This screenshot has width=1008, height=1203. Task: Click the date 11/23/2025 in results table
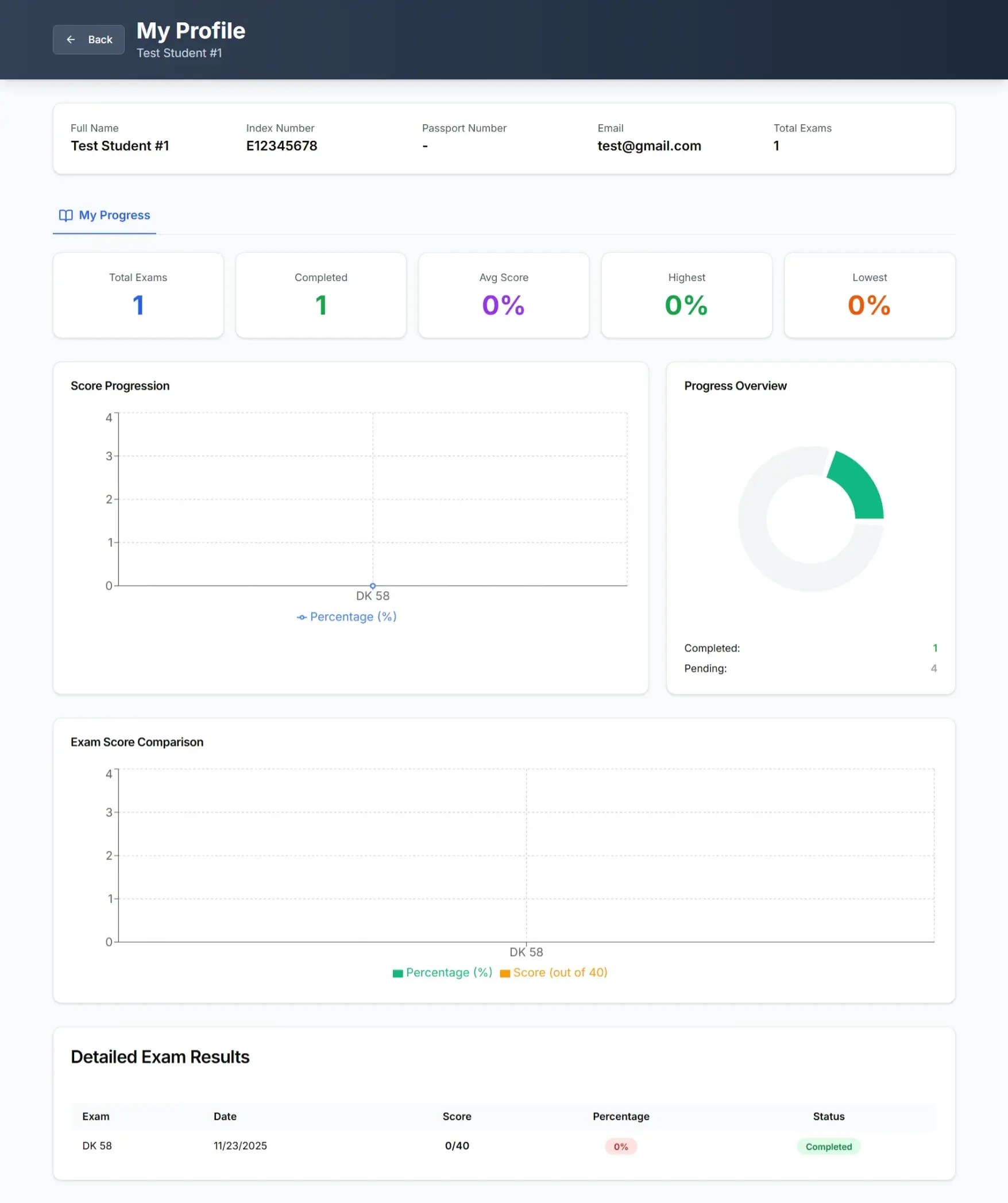click(240, 1146)
